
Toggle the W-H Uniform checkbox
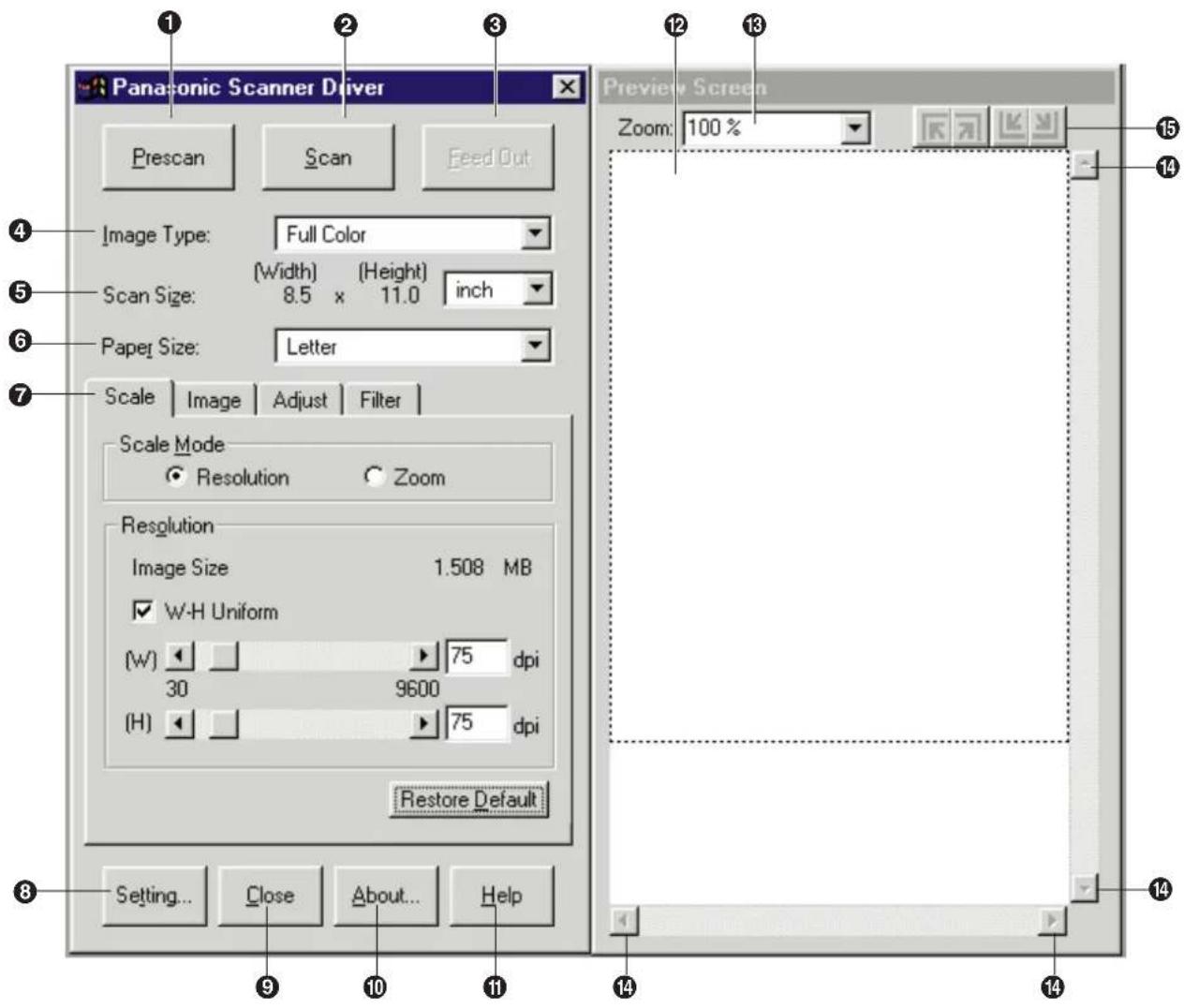click(143, 612)
